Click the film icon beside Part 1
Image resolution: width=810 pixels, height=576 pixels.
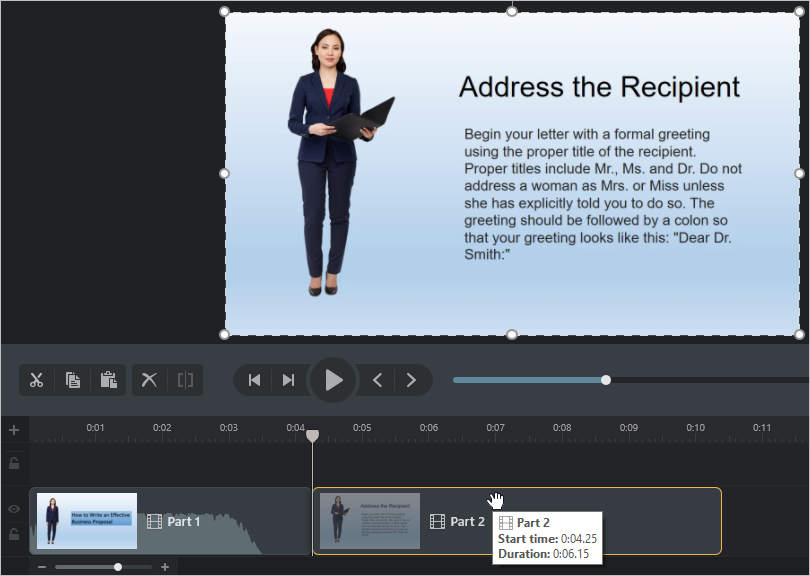click(154, 522)
